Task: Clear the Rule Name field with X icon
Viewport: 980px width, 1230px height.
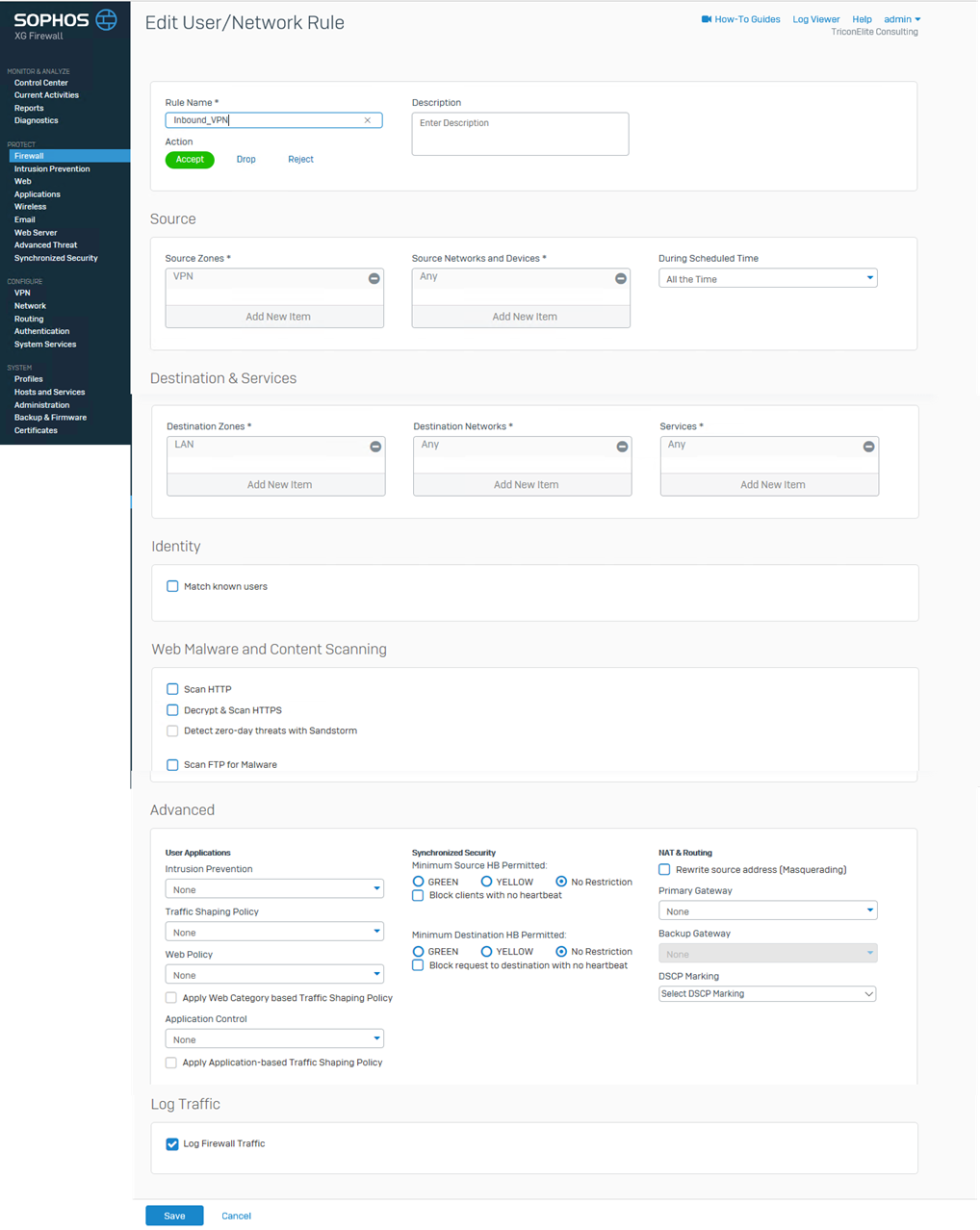Action: (x=368, y=120)
